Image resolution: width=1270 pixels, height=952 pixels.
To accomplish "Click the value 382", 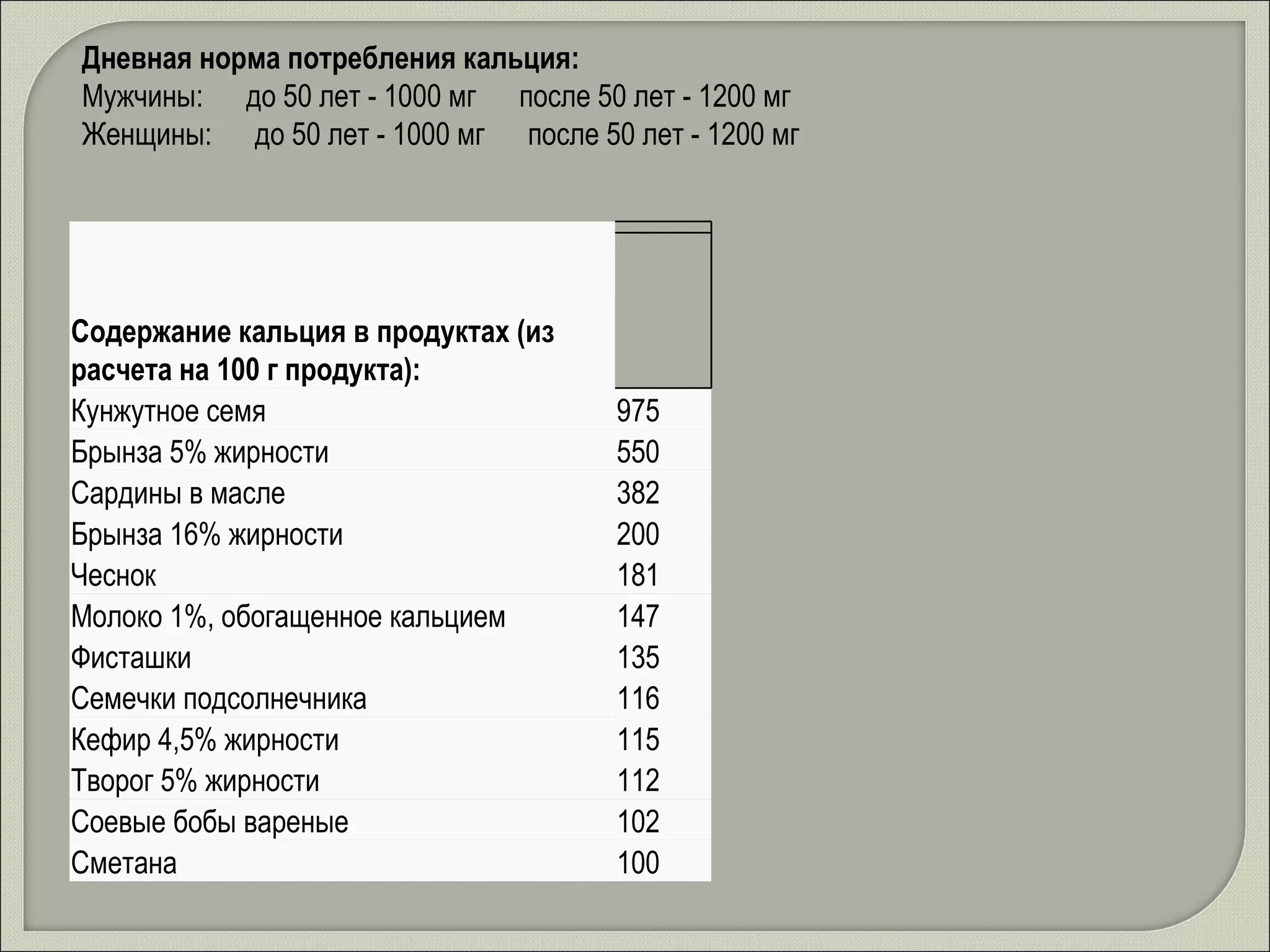I will [638, 493].
